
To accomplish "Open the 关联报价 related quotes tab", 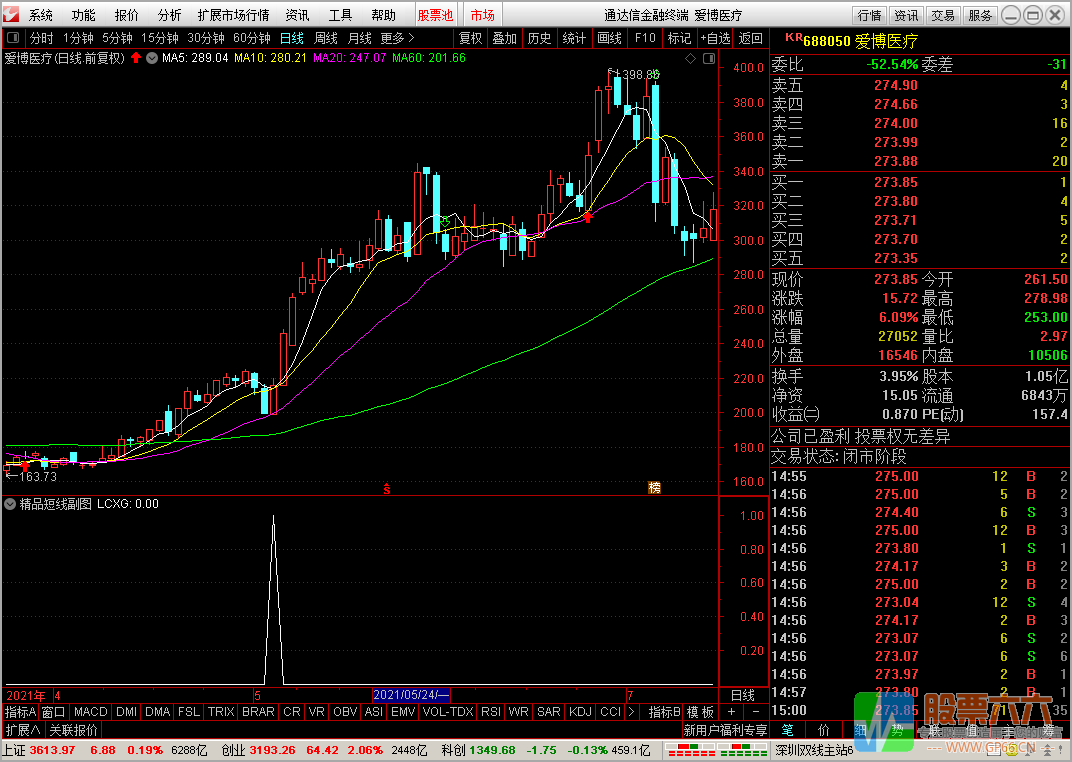I will click(73, 730).
